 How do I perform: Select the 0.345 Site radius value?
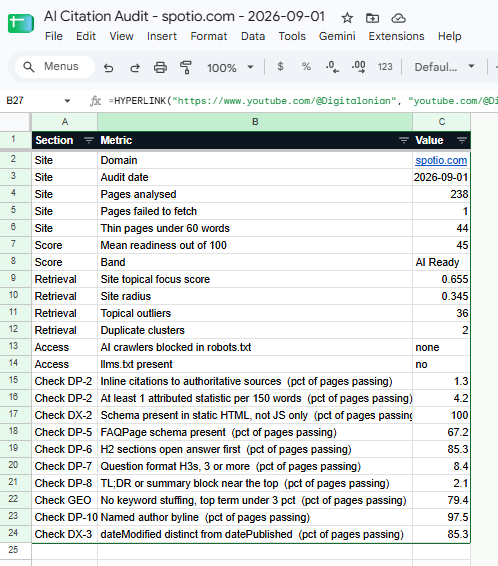click(442, 296)
